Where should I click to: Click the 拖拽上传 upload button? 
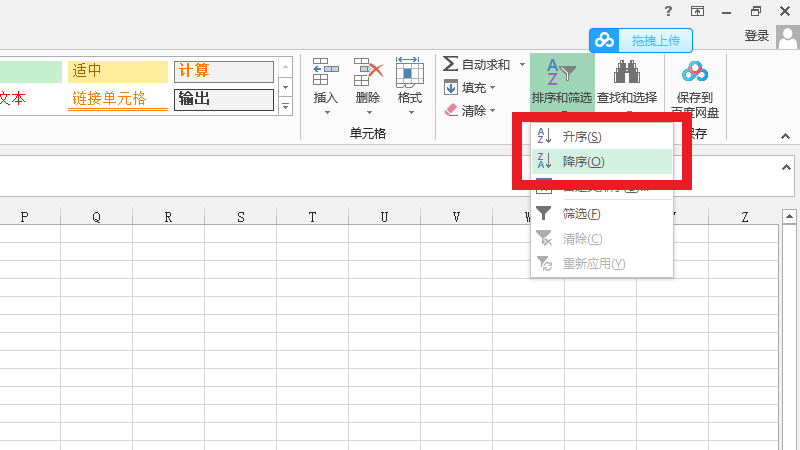[x=640, y=40]
